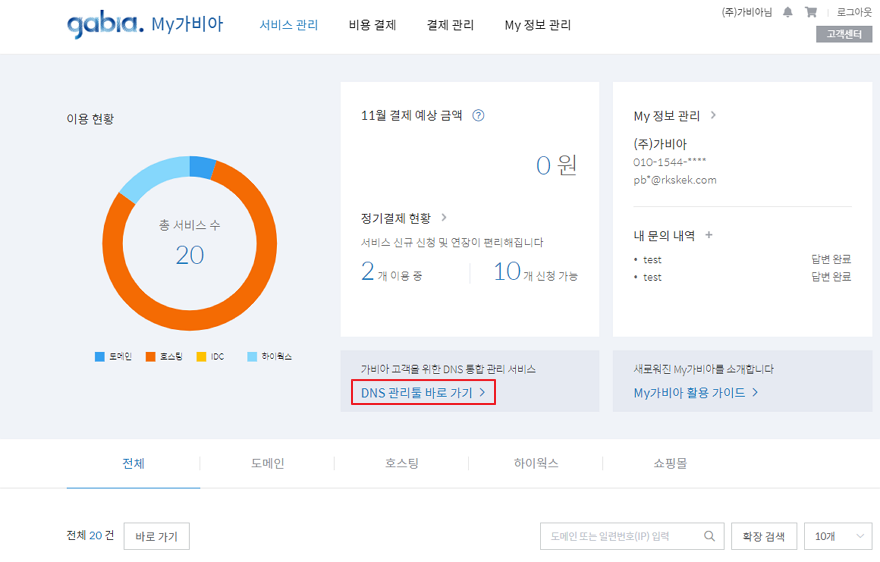Click the light blue 하이웍스 legend swatch
The height and width of the screenshot is (562, 880).
click(253, 357)
